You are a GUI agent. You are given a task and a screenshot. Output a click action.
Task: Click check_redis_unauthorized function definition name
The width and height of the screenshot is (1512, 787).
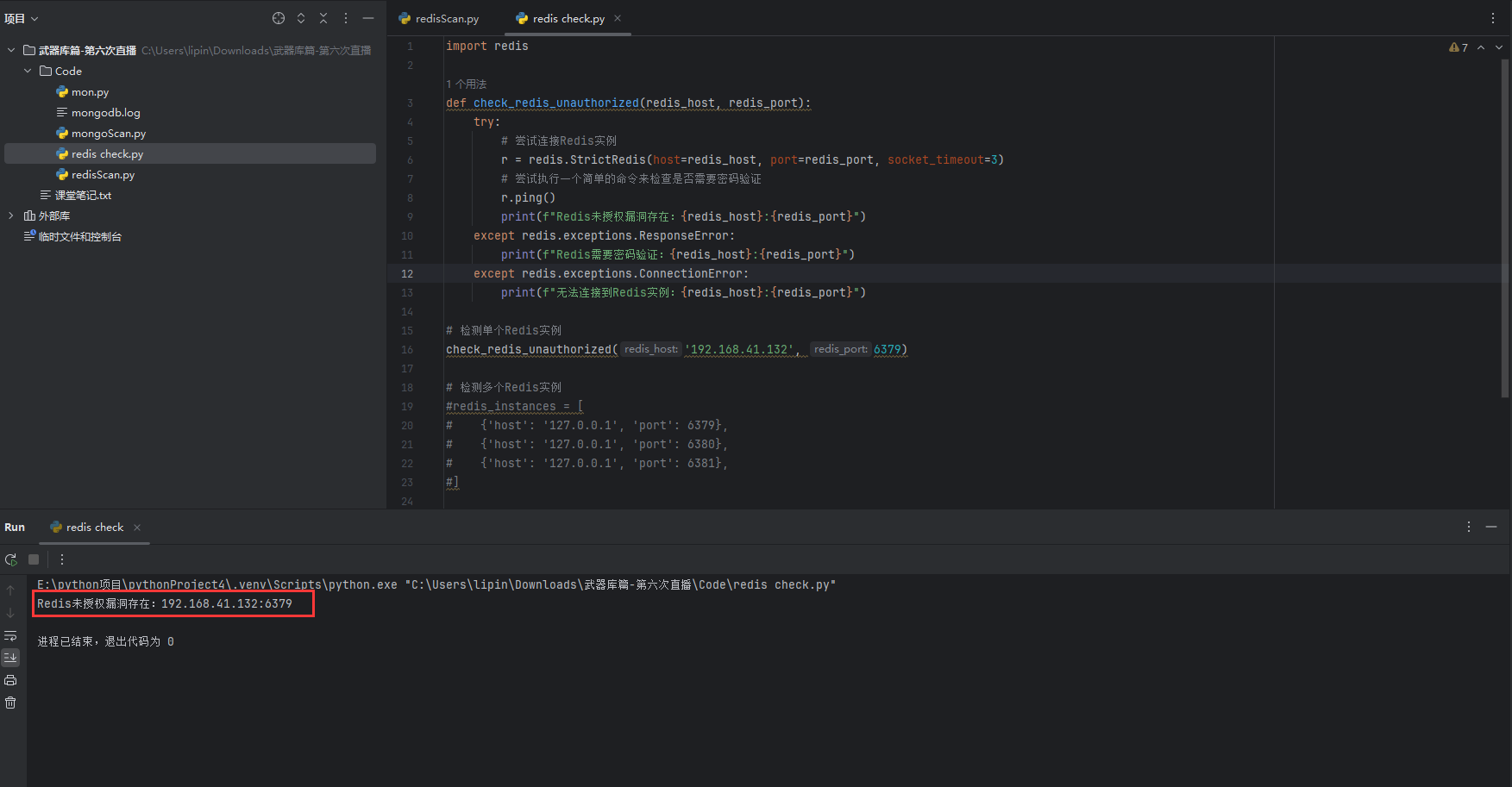tap(556, 103)
